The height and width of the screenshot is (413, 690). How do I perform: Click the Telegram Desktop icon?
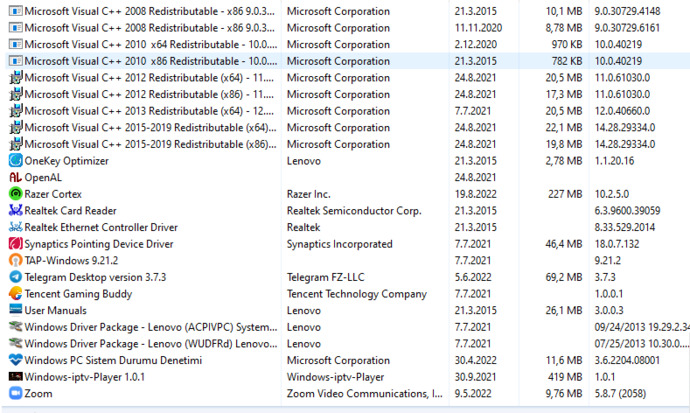[x=15, y=277]
